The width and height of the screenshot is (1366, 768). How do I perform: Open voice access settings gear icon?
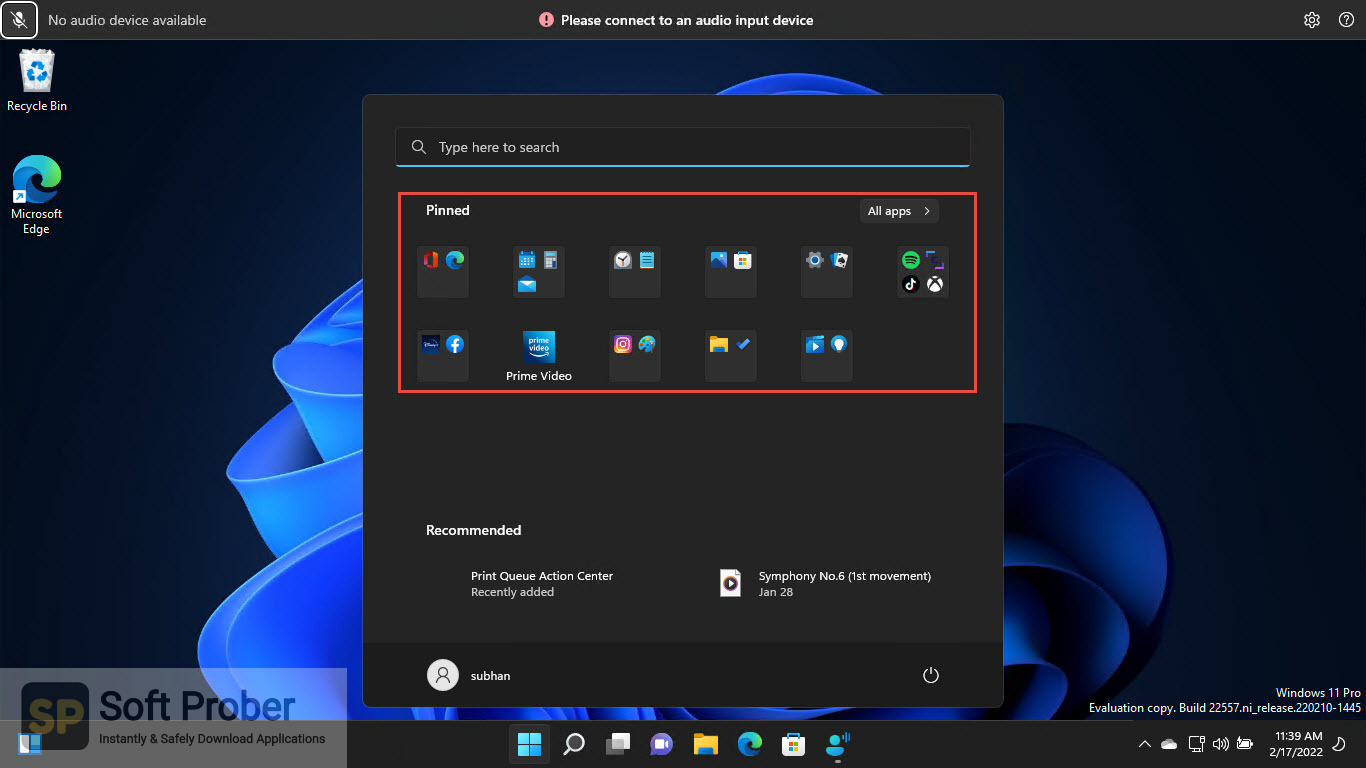click(1312, 20)
